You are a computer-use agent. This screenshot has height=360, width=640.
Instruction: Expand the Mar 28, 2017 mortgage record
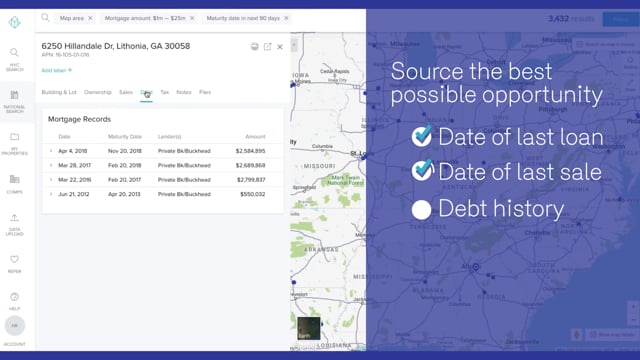tap(51, 165)
